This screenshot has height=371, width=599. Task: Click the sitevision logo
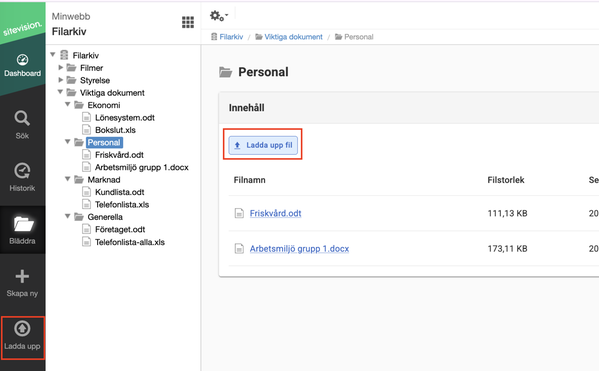[x=22, y=28]
